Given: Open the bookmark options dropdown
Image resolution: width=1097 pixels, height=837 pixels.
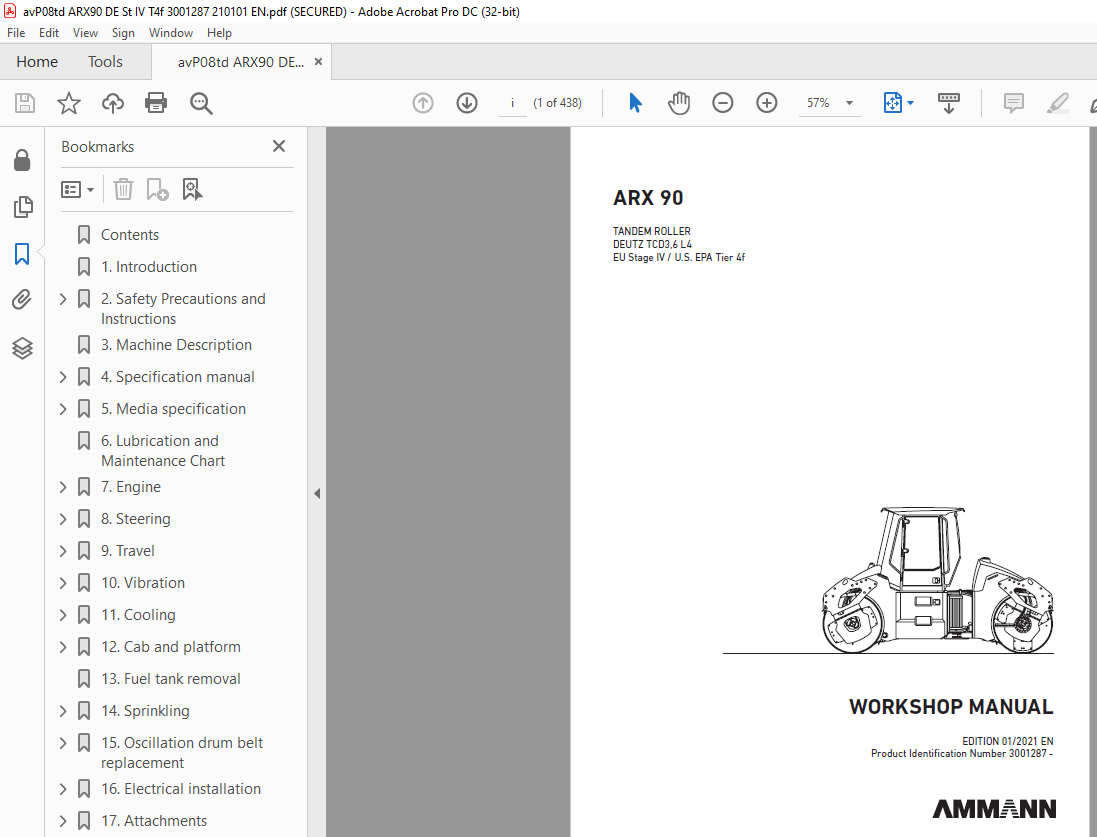Looking at the screenshot, I should pyautogui.click(x=78, y=189).
